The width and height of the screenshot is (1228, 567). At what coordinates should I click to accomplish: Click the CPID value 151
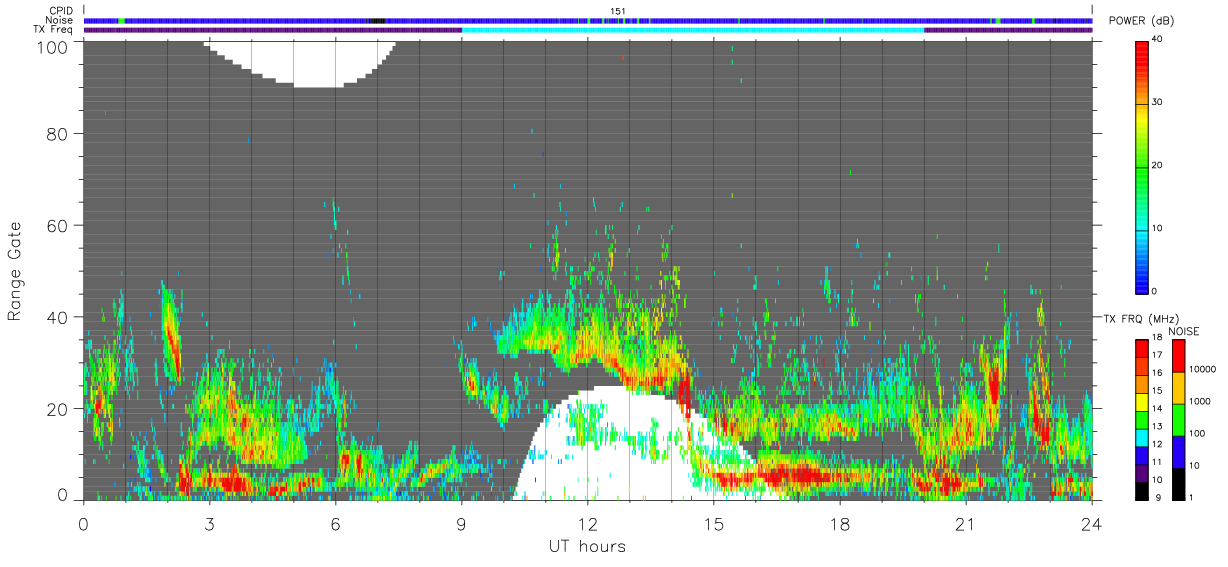(617, 11)
